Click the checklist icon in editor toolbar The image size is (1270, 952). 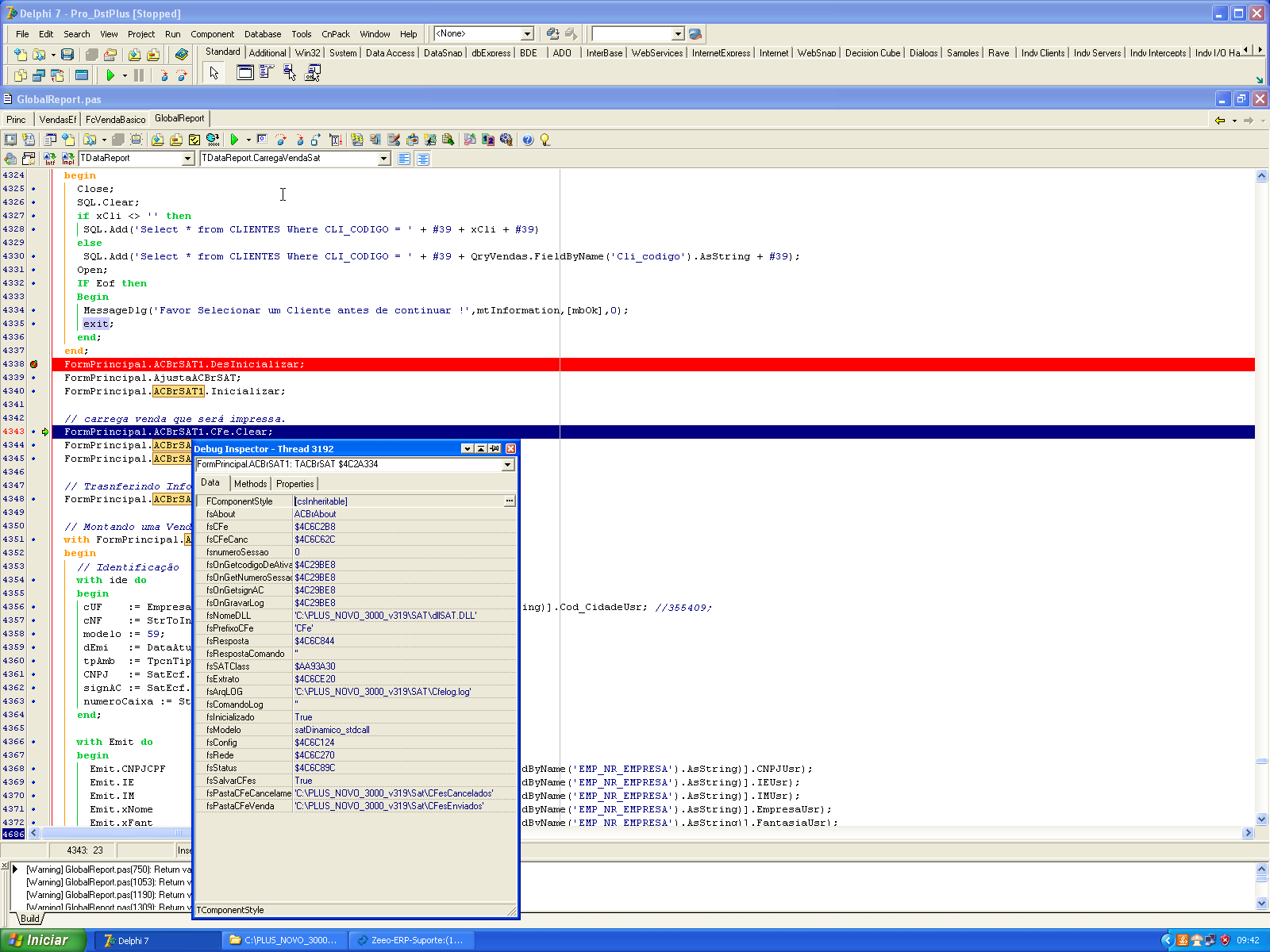coord(194,140)
